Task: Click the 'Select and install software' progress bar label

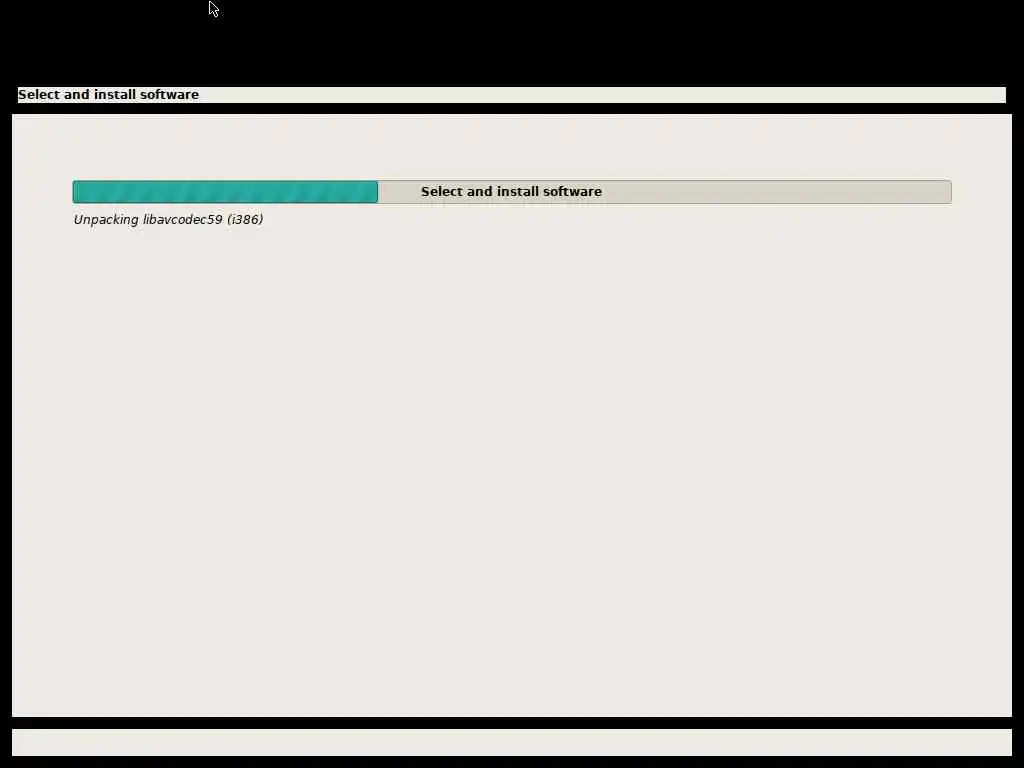Action: (511, 191)
